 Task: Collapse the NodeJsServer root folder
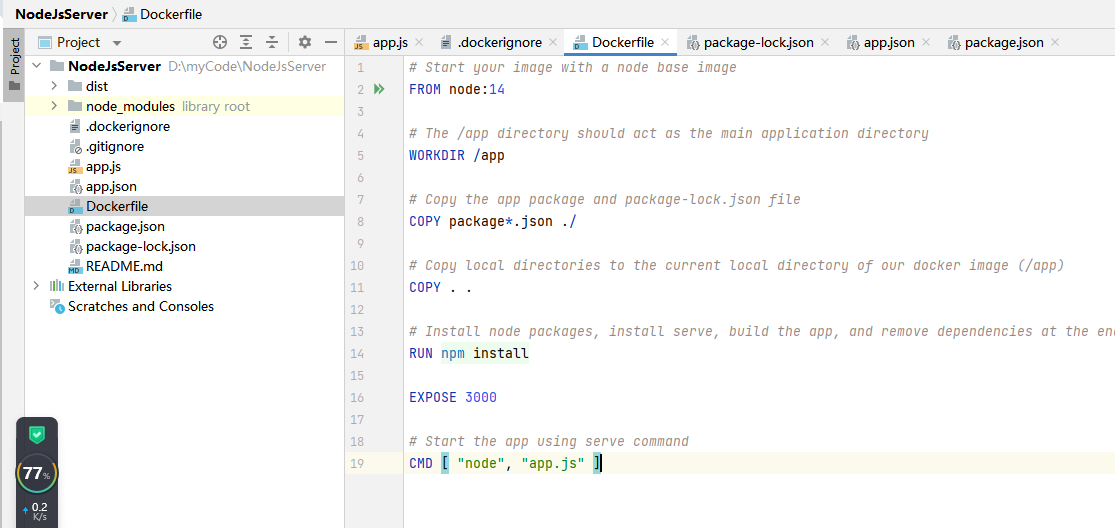pos(37,66)
